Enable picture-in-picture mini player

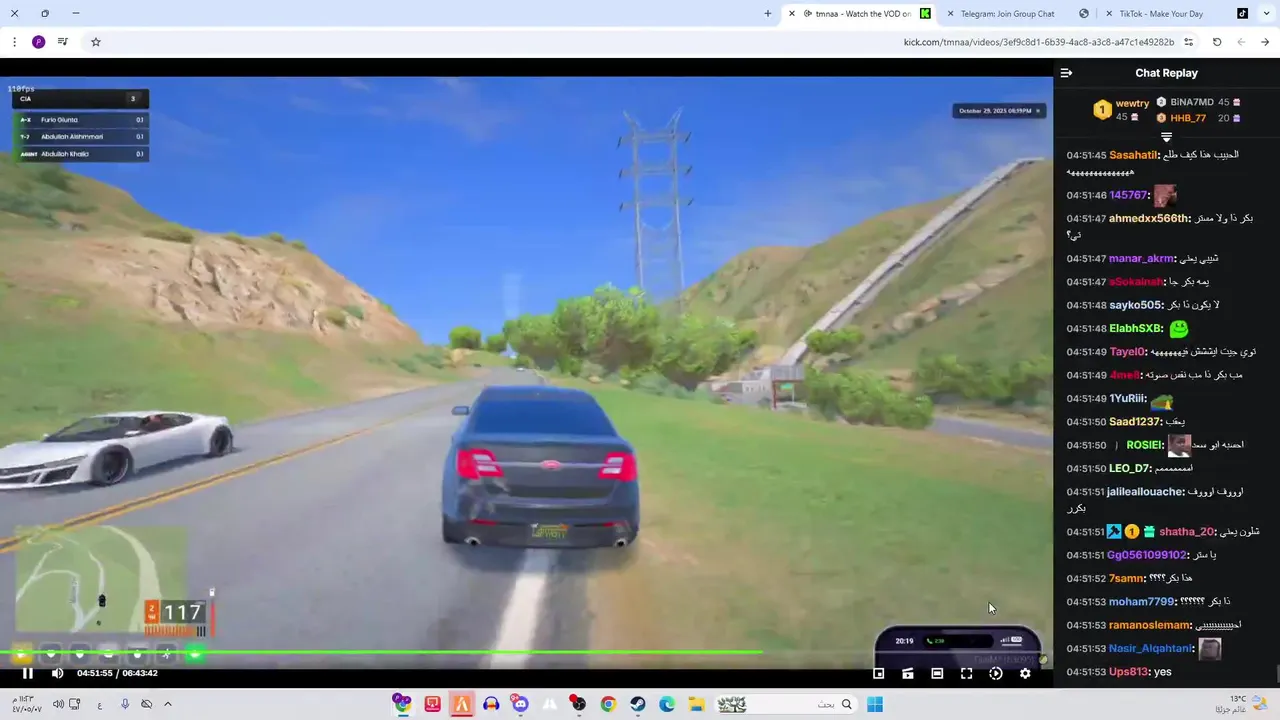click(x=879, y=673)
